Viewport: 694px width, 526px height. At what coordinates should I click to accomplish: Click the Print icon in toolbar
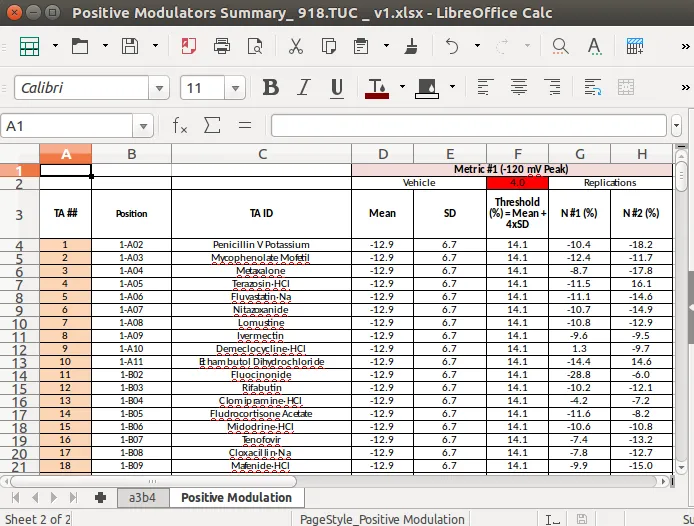(x=222, y=46)
